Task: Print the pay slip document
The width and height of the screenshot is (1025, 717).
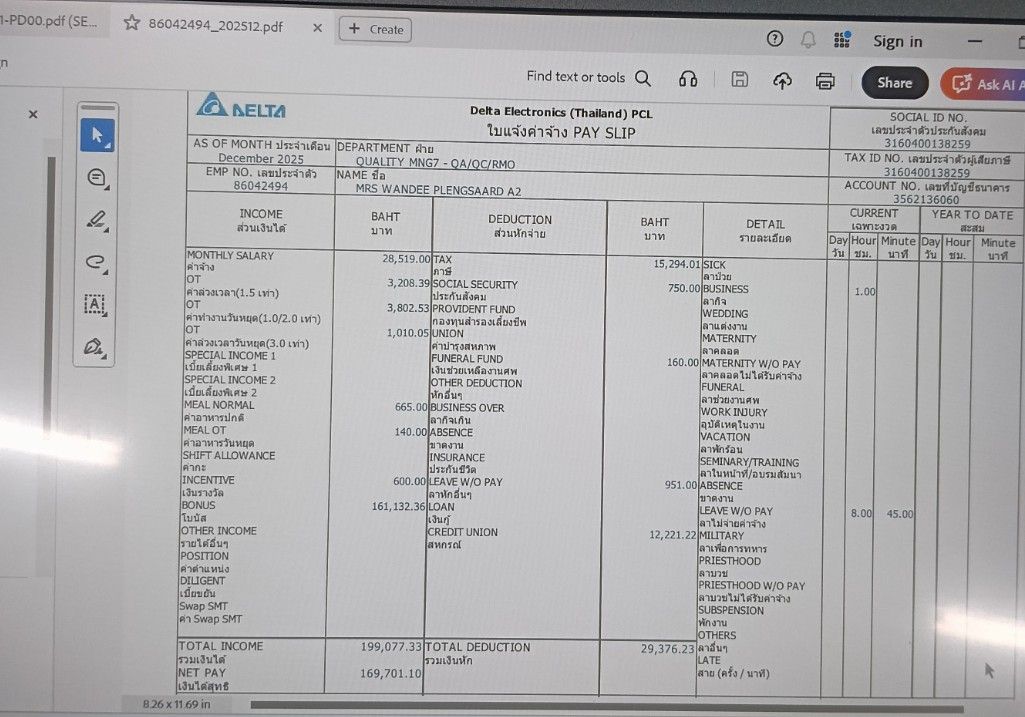Action: (x=825, y=81)
